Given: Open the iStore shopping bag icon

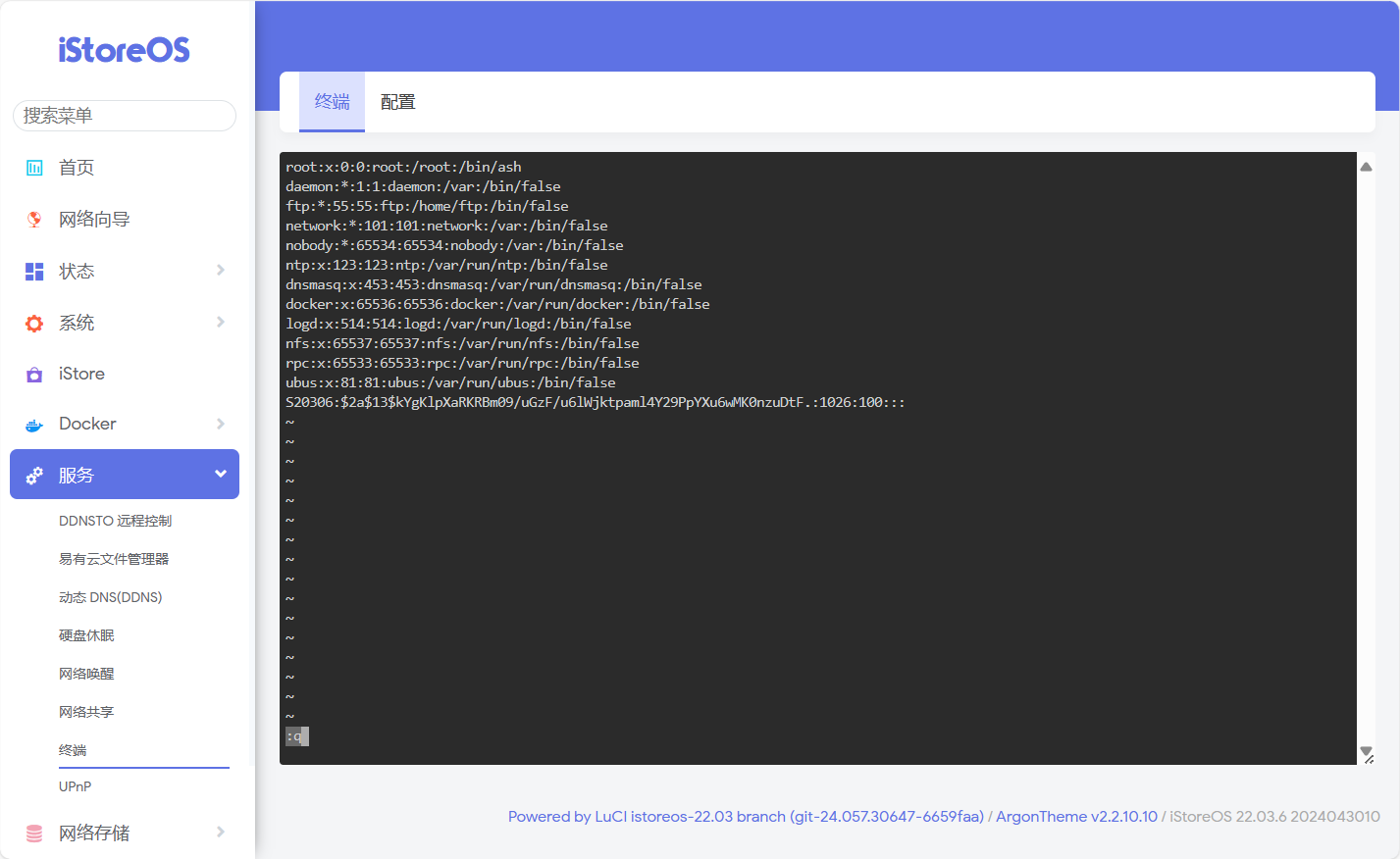Looking at the screenshot, I should pos(34,375).
